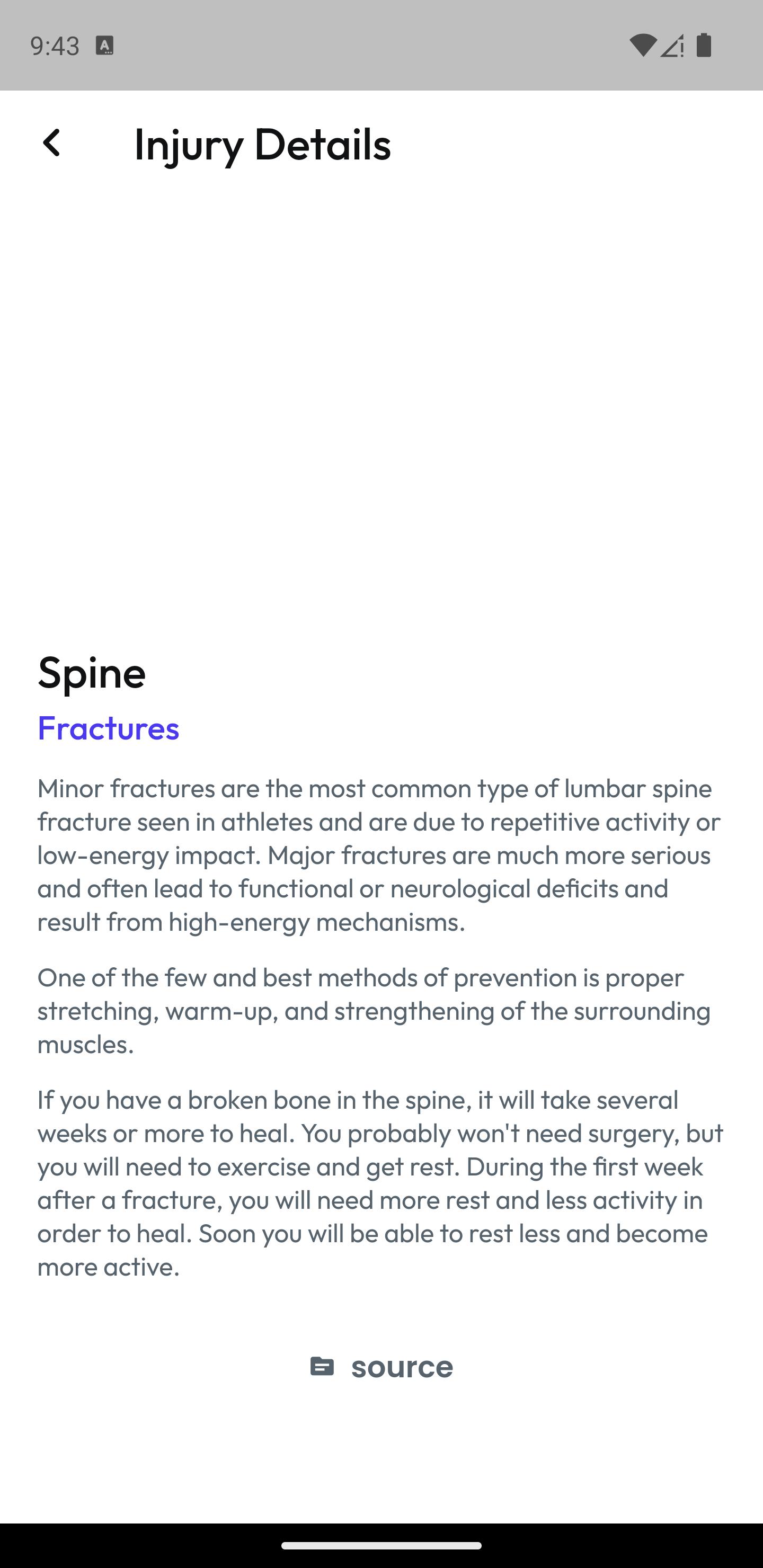
Task: Tap the cellular signal icon
Action: click(x=672, y=46)
